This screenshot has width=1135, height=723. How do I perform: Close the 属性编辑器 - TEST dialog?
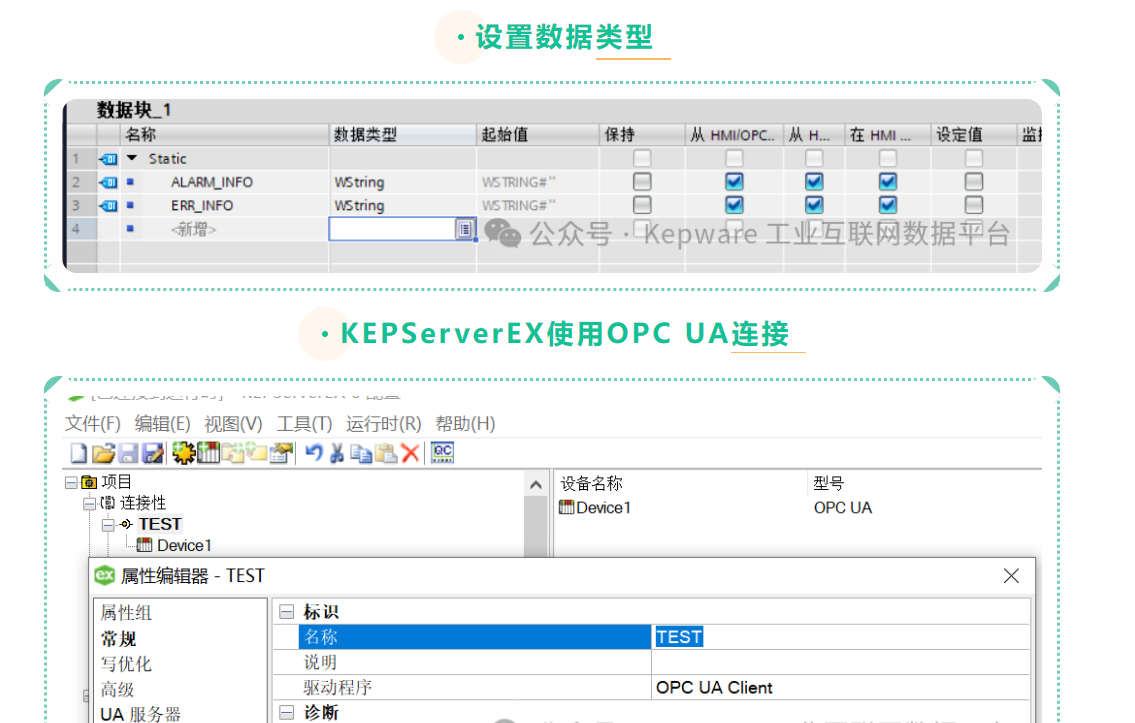coord(1011,576)
